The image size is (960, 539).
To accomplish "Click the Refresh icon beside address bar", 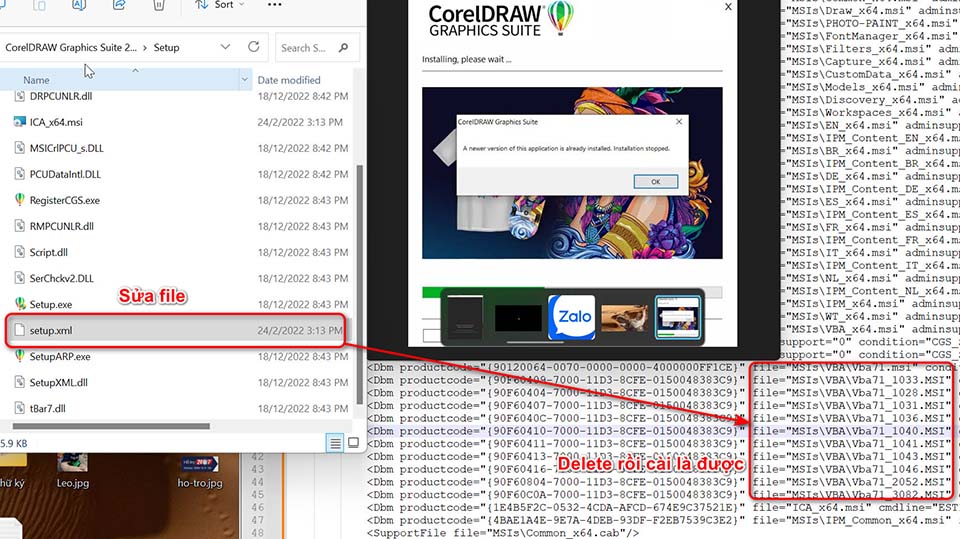I will pyautogui.click(x=254, y=47).
